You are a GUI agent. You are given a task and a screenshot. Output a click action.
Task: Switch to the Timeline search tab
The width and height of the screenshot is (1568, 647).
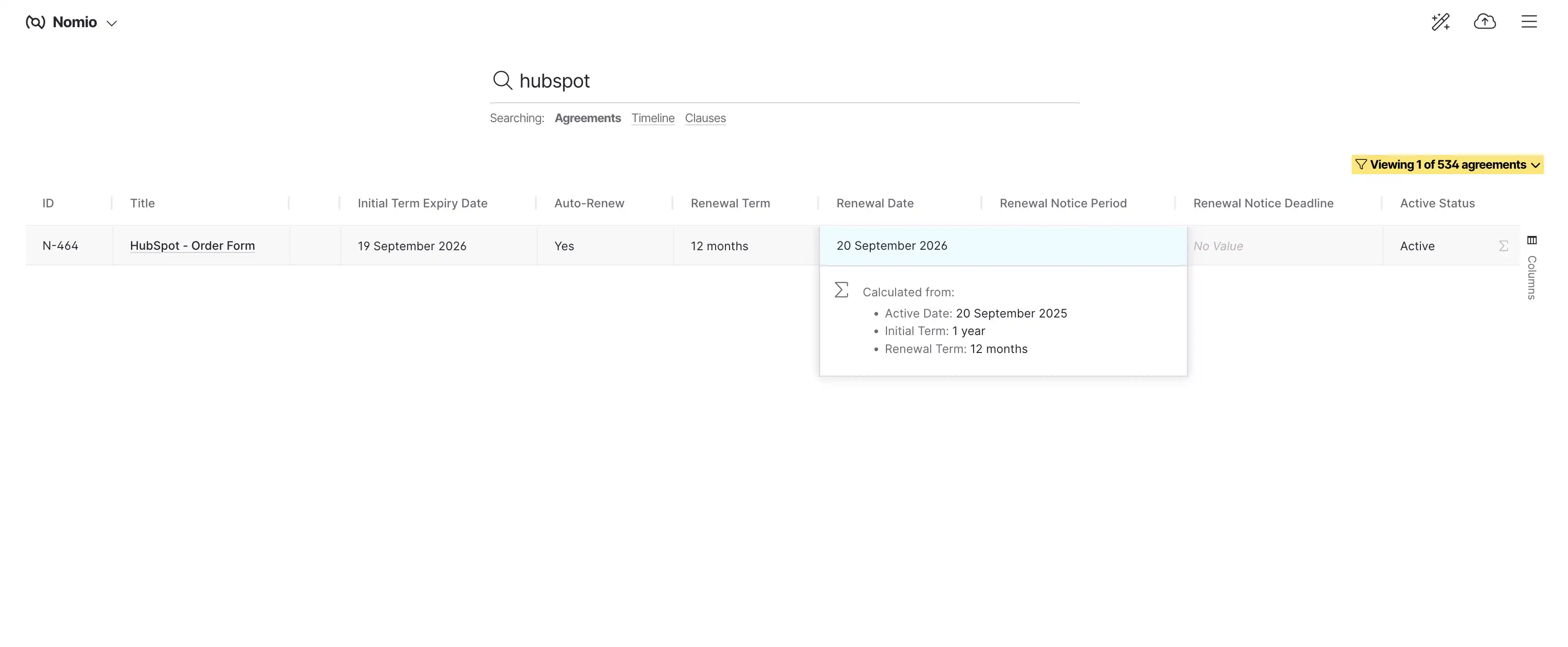(x=653, y=118)
